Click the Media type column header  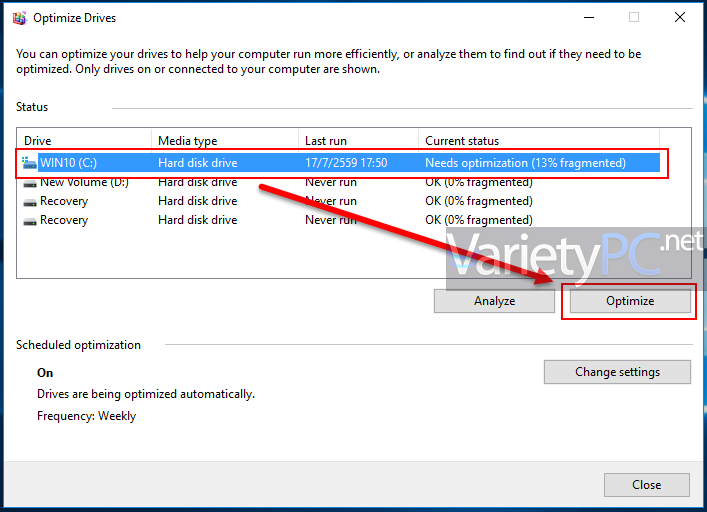coord(225,141)
